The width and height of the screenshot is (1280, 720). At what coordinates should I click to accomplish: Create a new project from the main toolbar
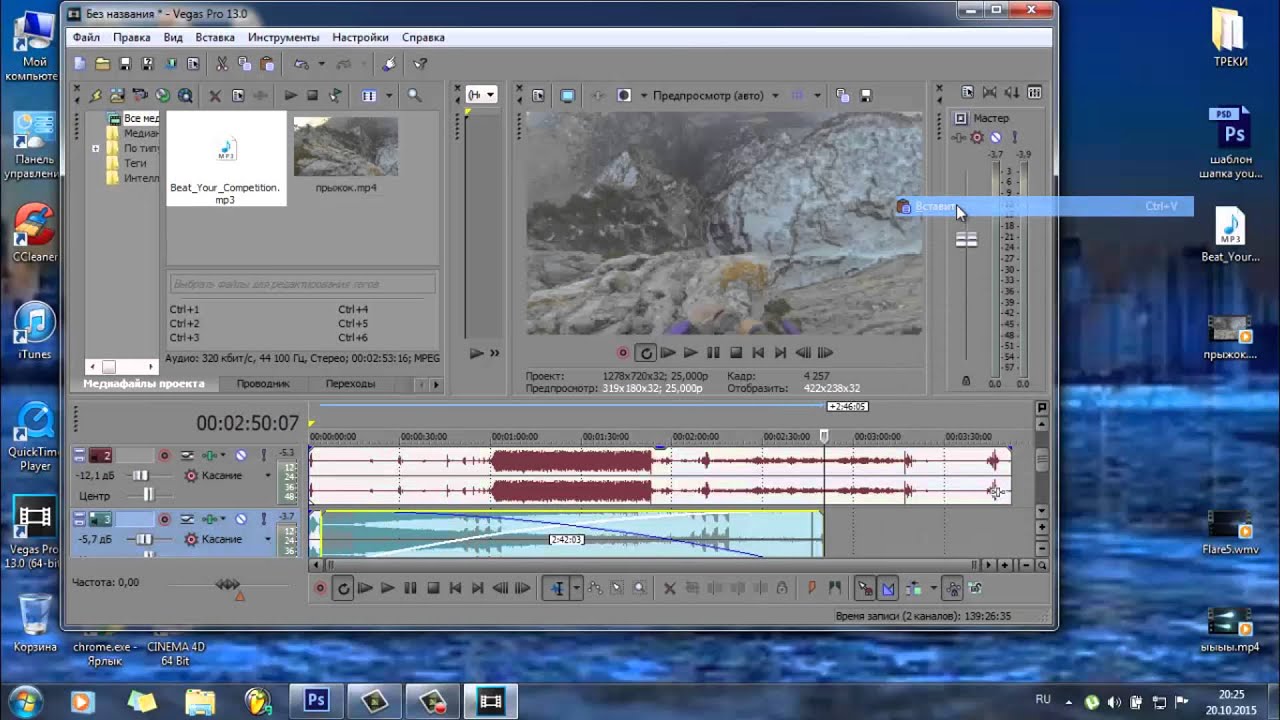point(80,64)
